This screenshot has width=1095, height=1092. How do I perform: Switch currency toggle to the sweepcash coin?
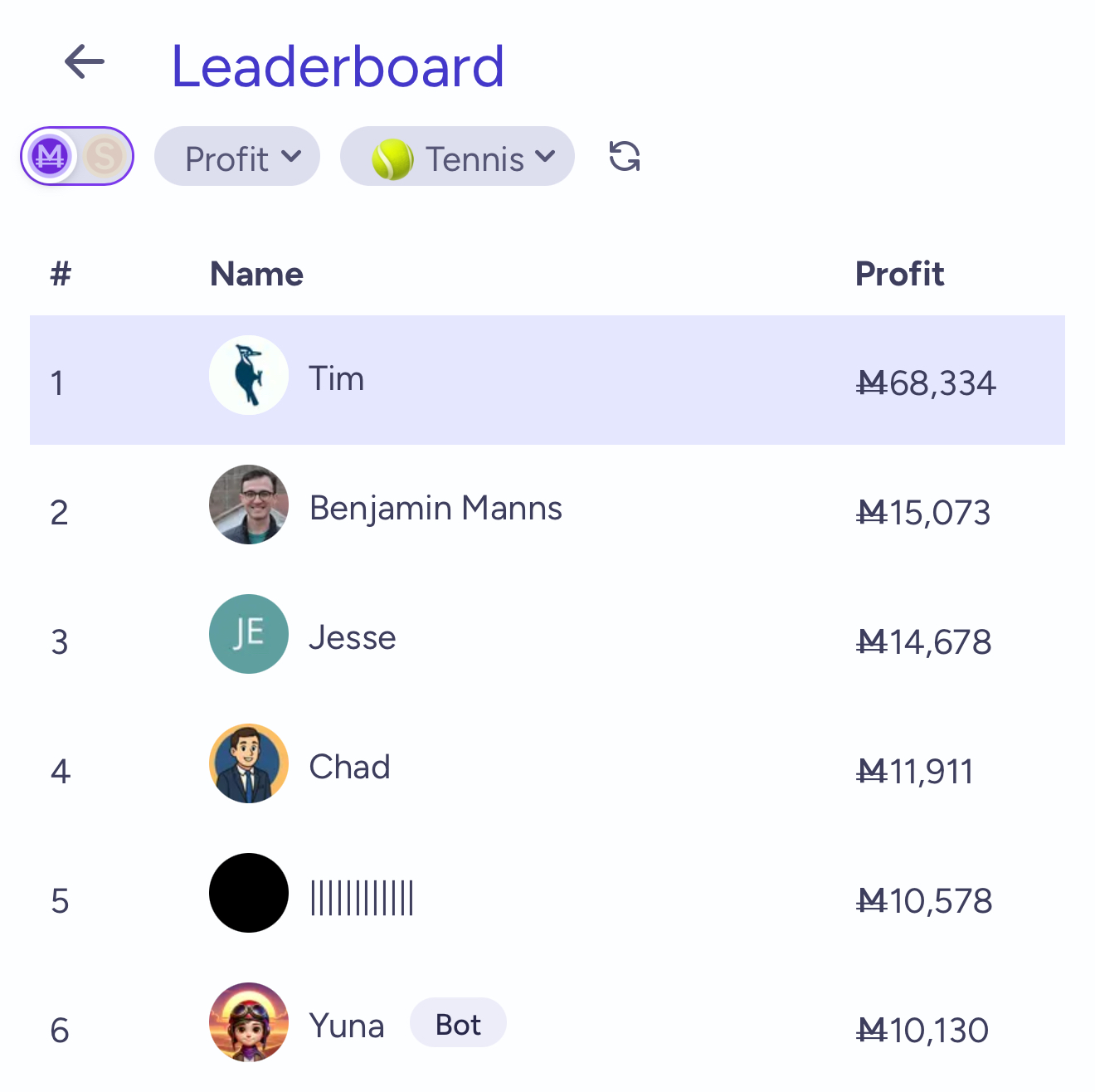[x=105, y=156]
